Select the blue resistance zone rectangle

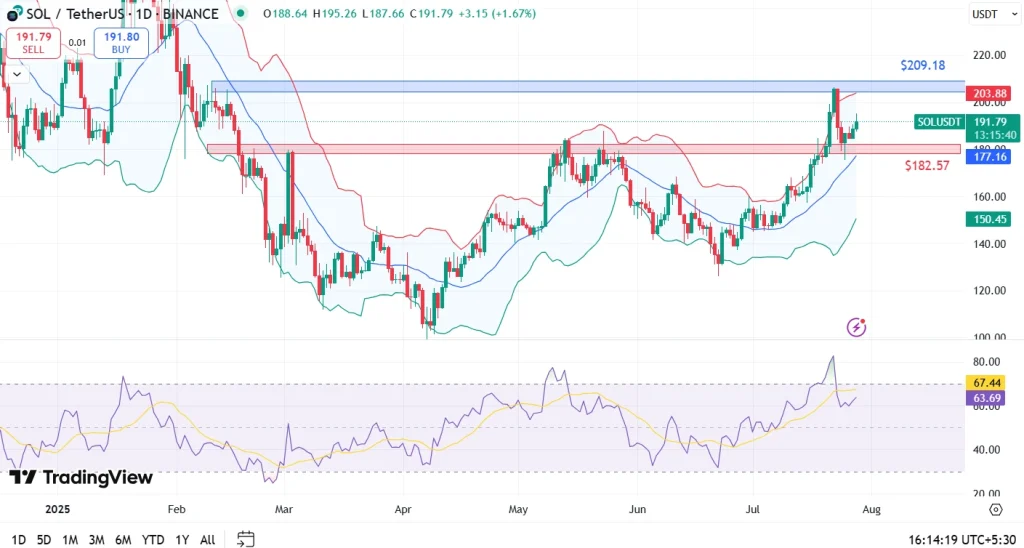580,87
